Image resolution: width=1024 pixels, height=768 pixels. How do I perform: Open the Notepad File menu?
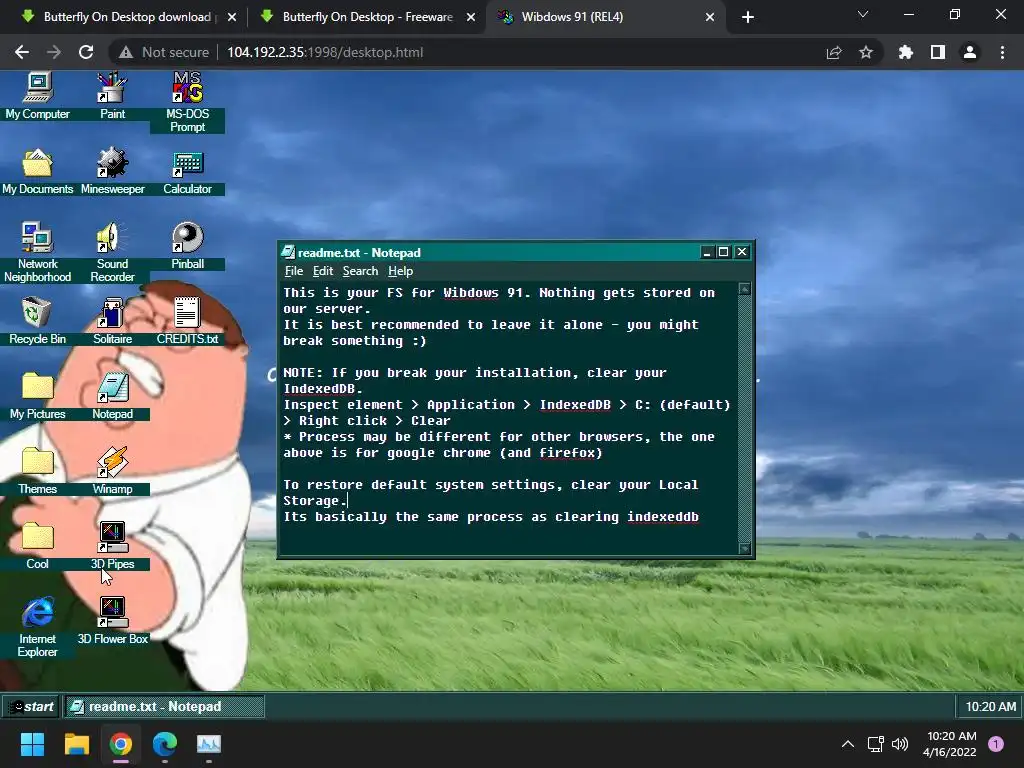point(294,271)
